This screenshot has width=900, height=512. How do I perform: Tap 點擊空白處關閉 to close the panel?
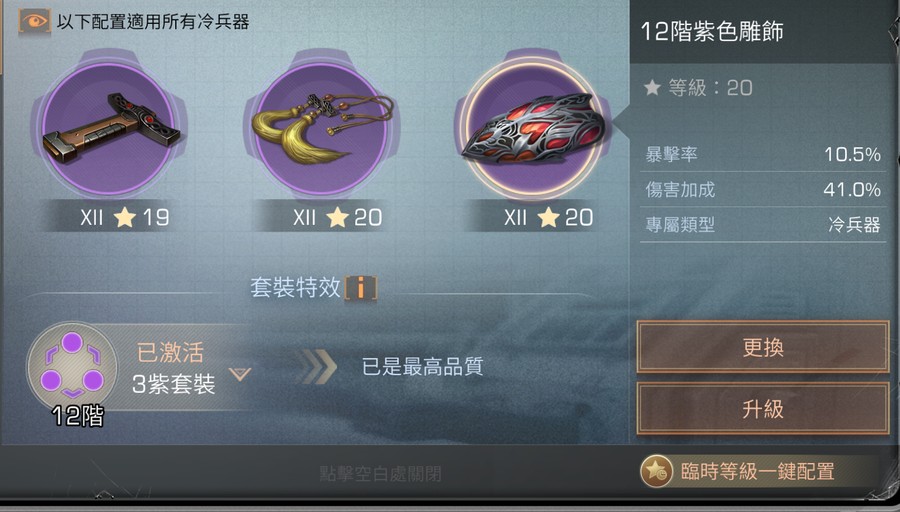pos(381,474)
